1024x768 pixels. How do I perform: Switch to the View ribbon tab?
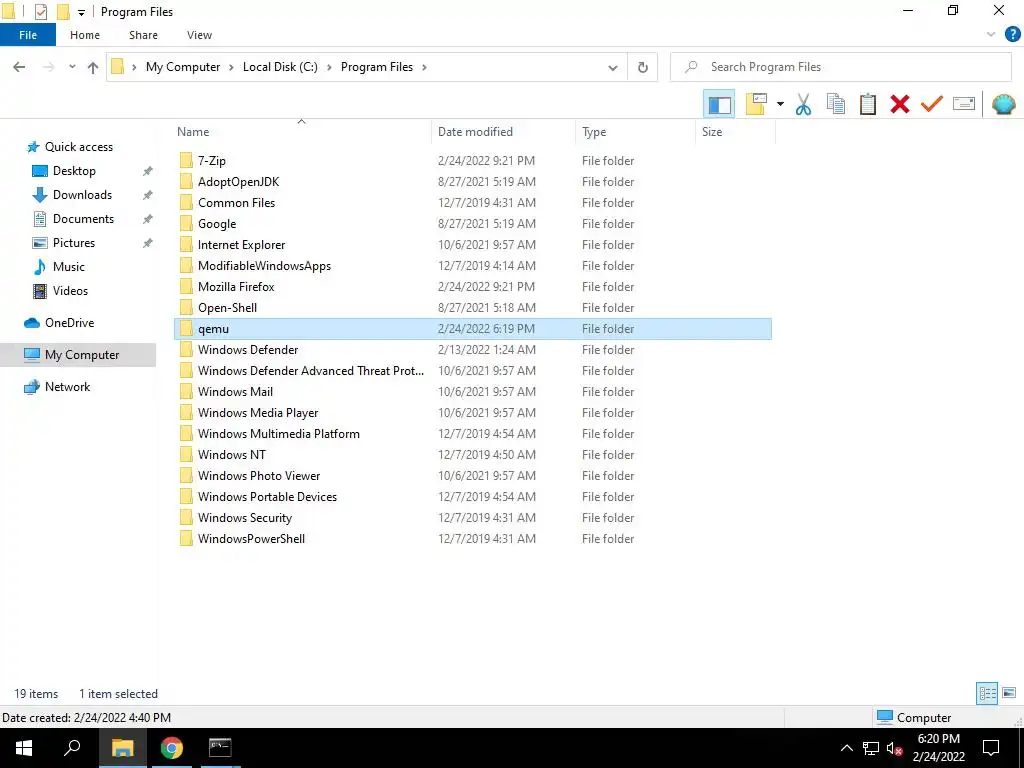coord(199,35)
